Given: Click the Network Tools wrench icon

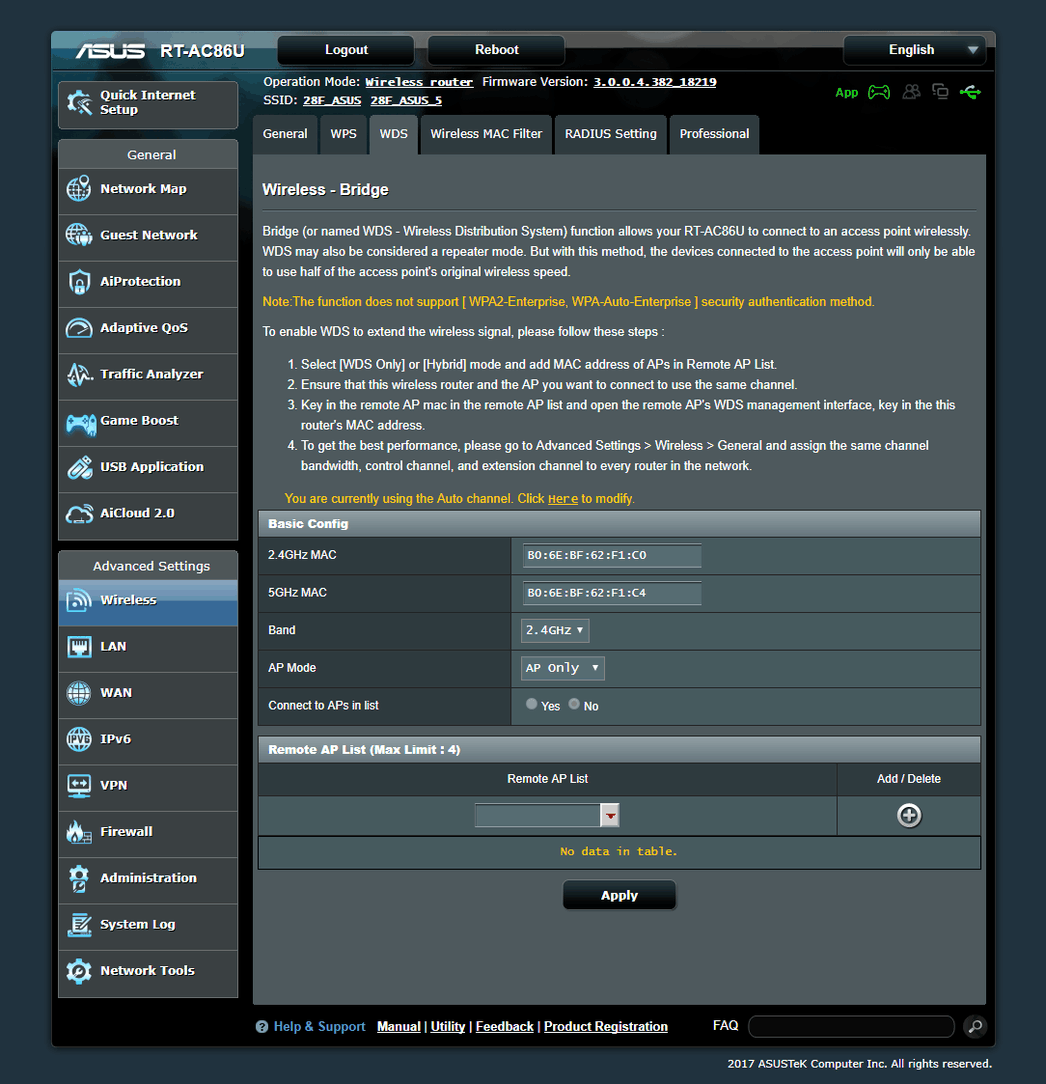Looking at the screenshot, I should [79, 971].
